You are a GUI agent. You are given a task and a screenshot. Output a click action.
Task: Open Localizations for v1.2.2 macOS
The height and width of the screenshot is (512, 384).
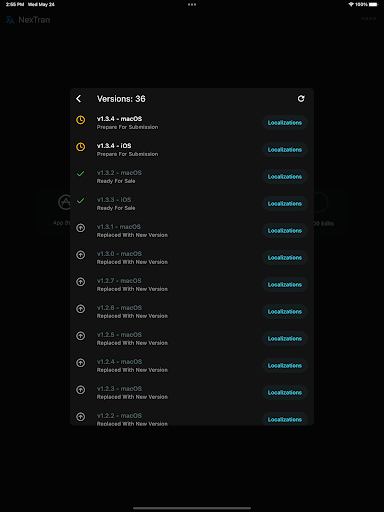(x=285, y=419)
